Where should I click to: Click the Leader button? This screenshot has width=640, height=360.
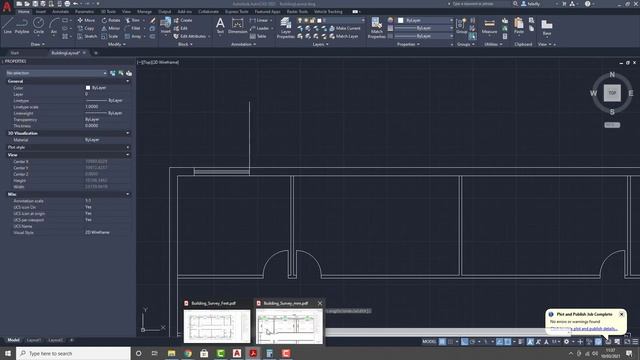pos(260,28)
